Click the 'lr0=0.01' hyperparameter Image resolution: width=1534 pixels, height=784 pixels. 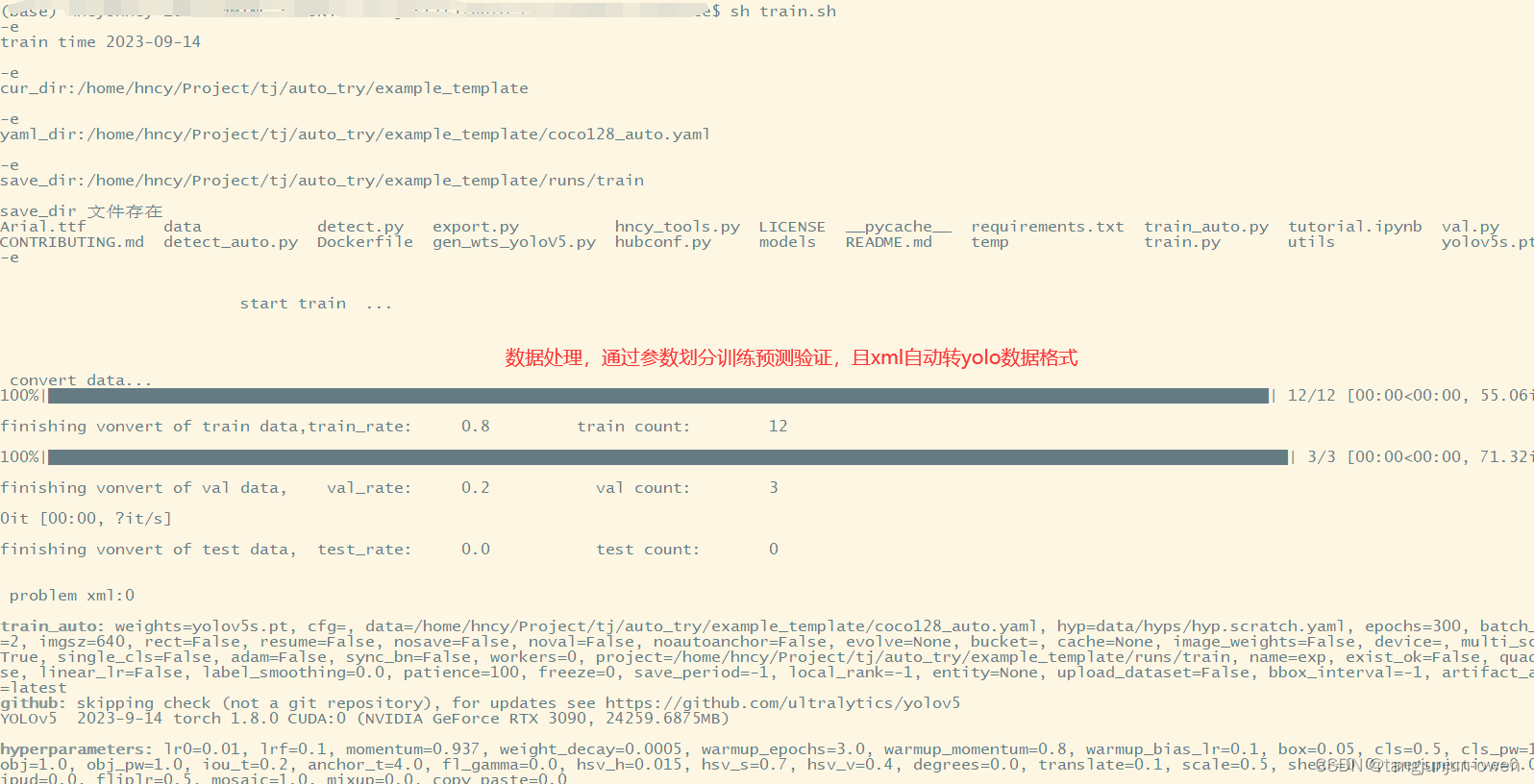coord(202,749)
